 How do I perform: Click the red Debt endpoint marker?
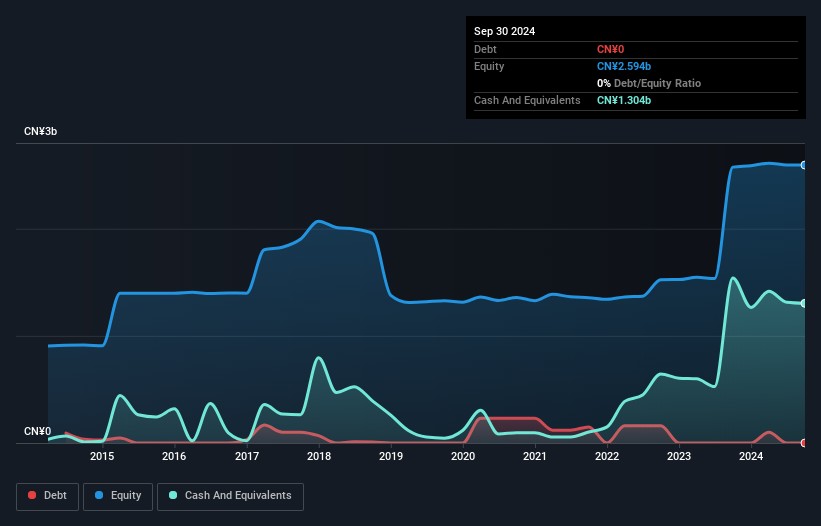tap(804, 443)
